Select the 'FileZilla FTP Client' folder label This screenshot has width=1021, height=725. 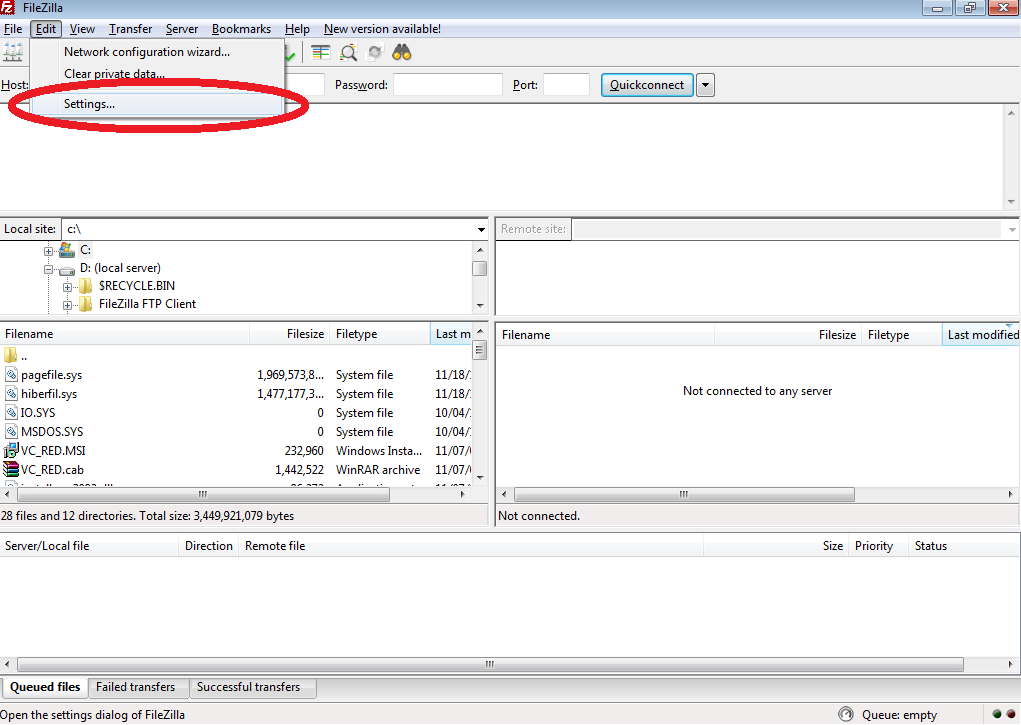tap(147, 304)
